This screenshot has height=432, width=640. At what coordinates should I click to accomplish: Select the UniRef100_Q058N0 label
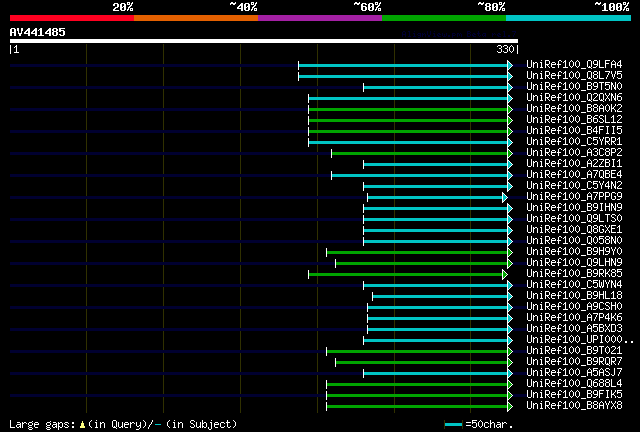574,241
